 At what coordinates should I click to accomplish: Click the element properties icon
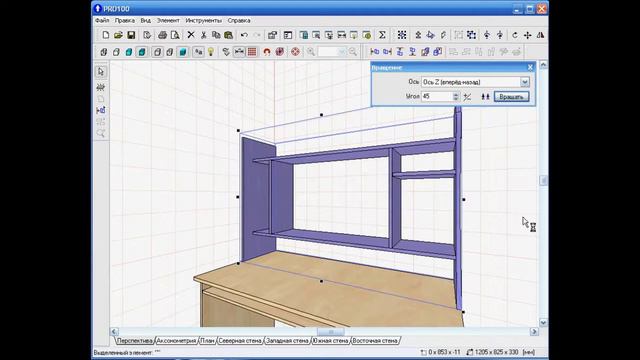[272, 35]
